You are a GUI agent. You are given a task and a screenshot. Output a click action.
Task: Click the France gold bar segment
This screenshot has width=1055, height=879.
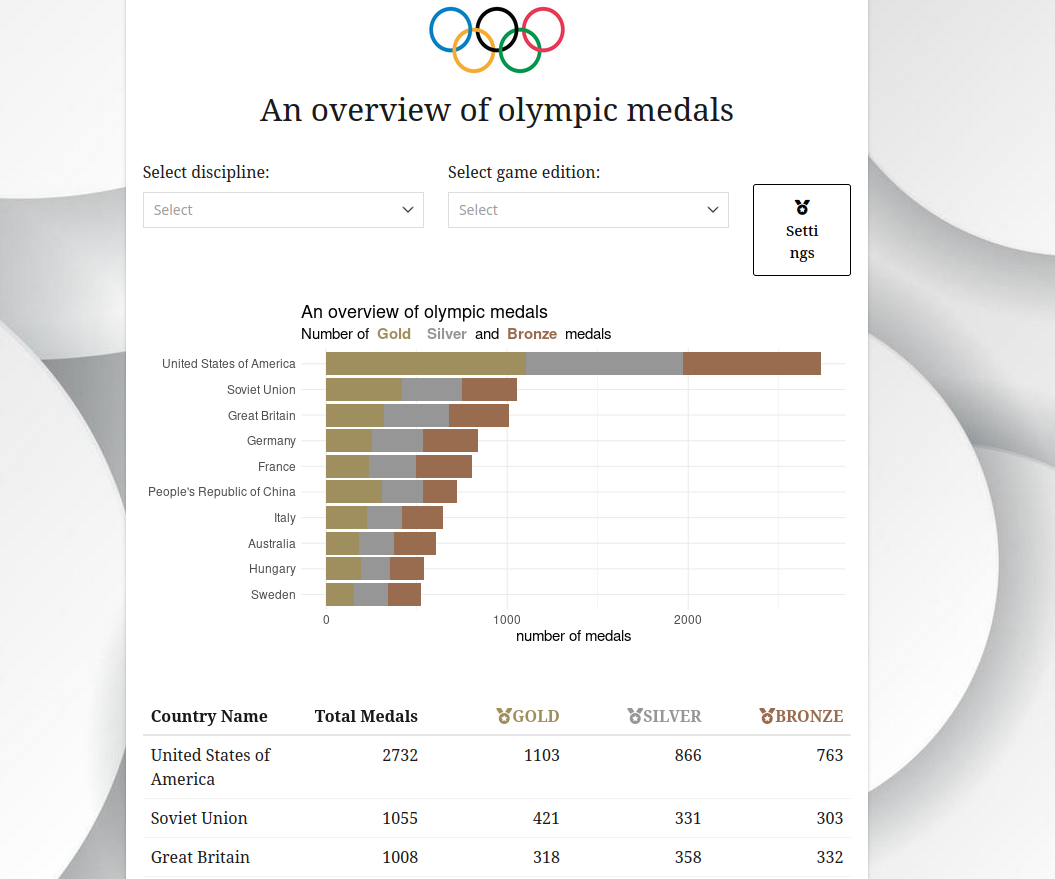348,466
